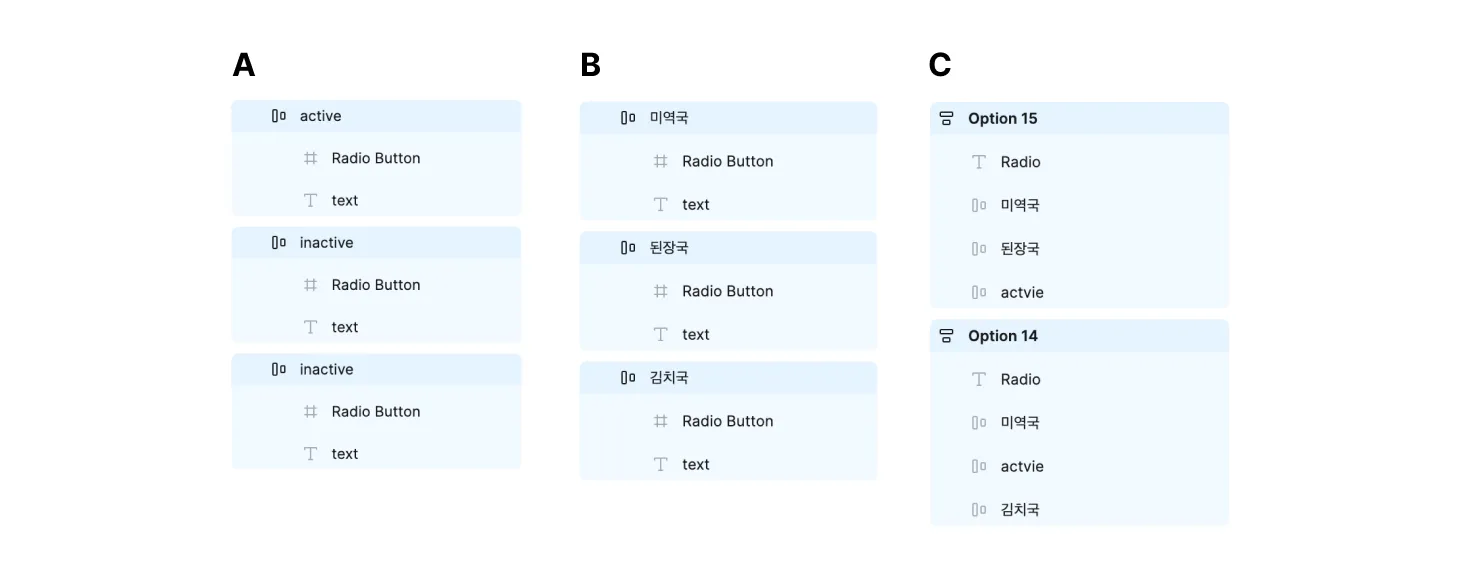1470x582 pixels.
Task: Click the component set icon beside "Option 14"
Action: click(x=946, y=336)
